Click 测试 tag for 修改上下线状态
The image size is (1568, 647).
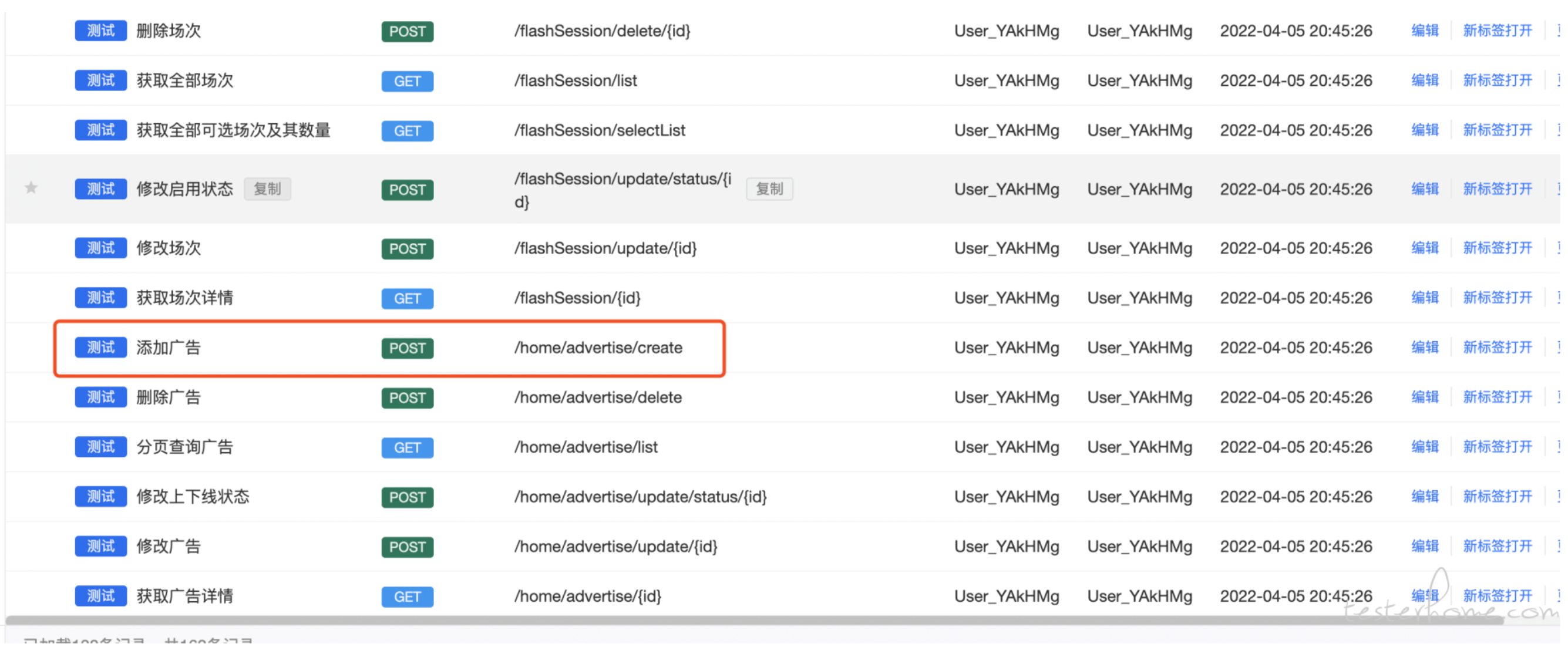tap(101, 497)
